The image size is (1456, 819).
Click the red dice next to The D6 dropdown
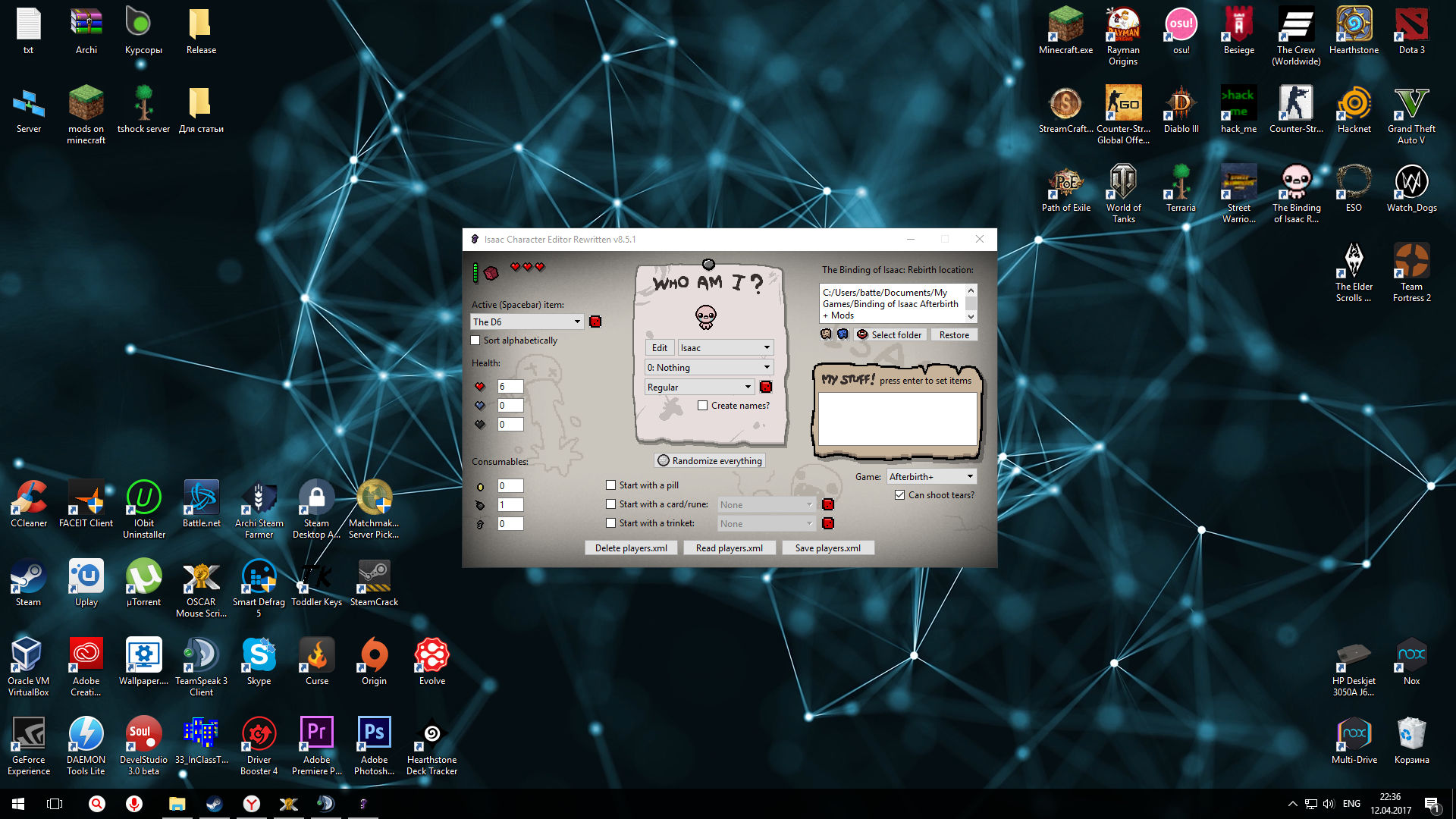(x=595, y=322)
